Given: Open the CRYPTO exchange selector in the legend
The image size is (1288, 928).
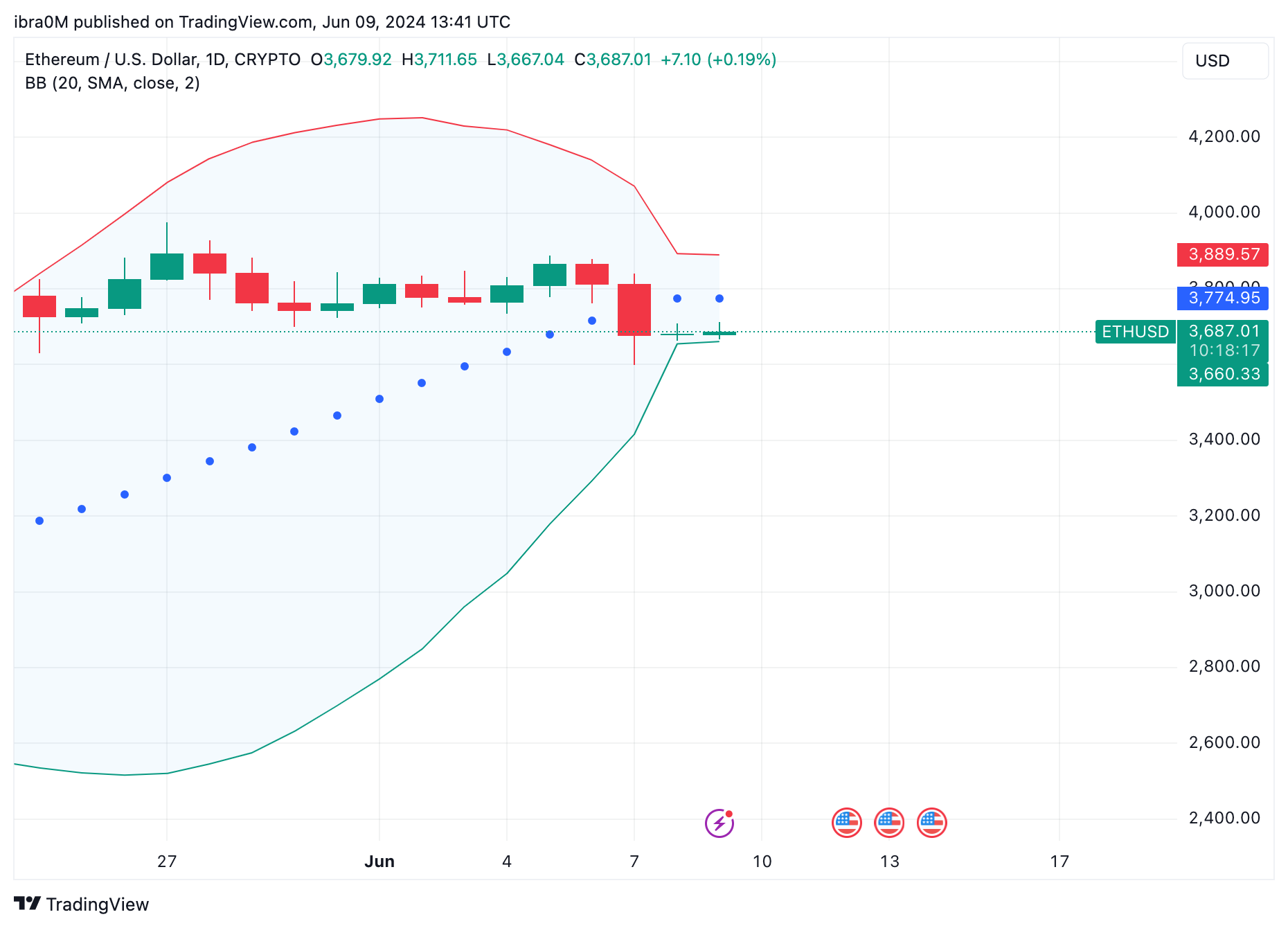Looking at the screenshot, I should click(x=271, y=60).
